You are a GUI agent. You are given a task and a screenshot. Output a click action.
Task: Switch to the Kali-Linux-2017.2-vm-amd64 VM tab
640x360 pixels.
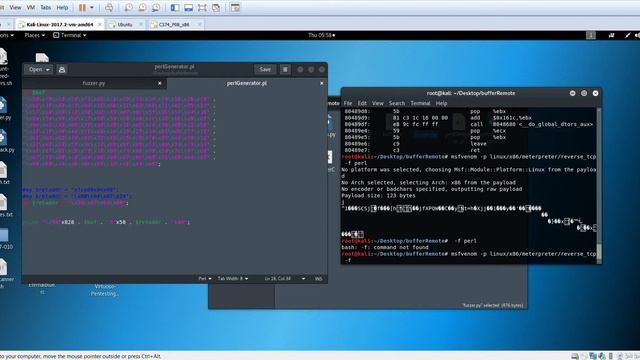click(60, 24)
